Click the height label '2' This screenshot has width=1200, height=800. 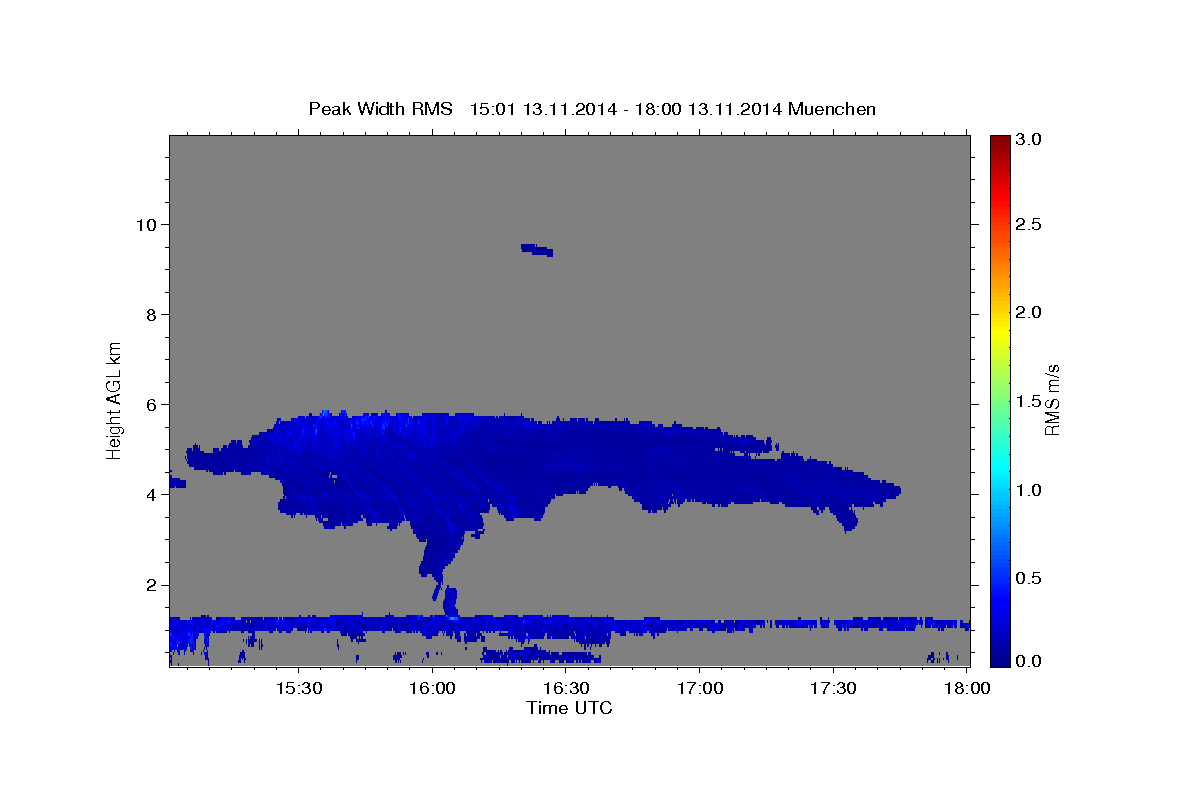coord(151,585)
